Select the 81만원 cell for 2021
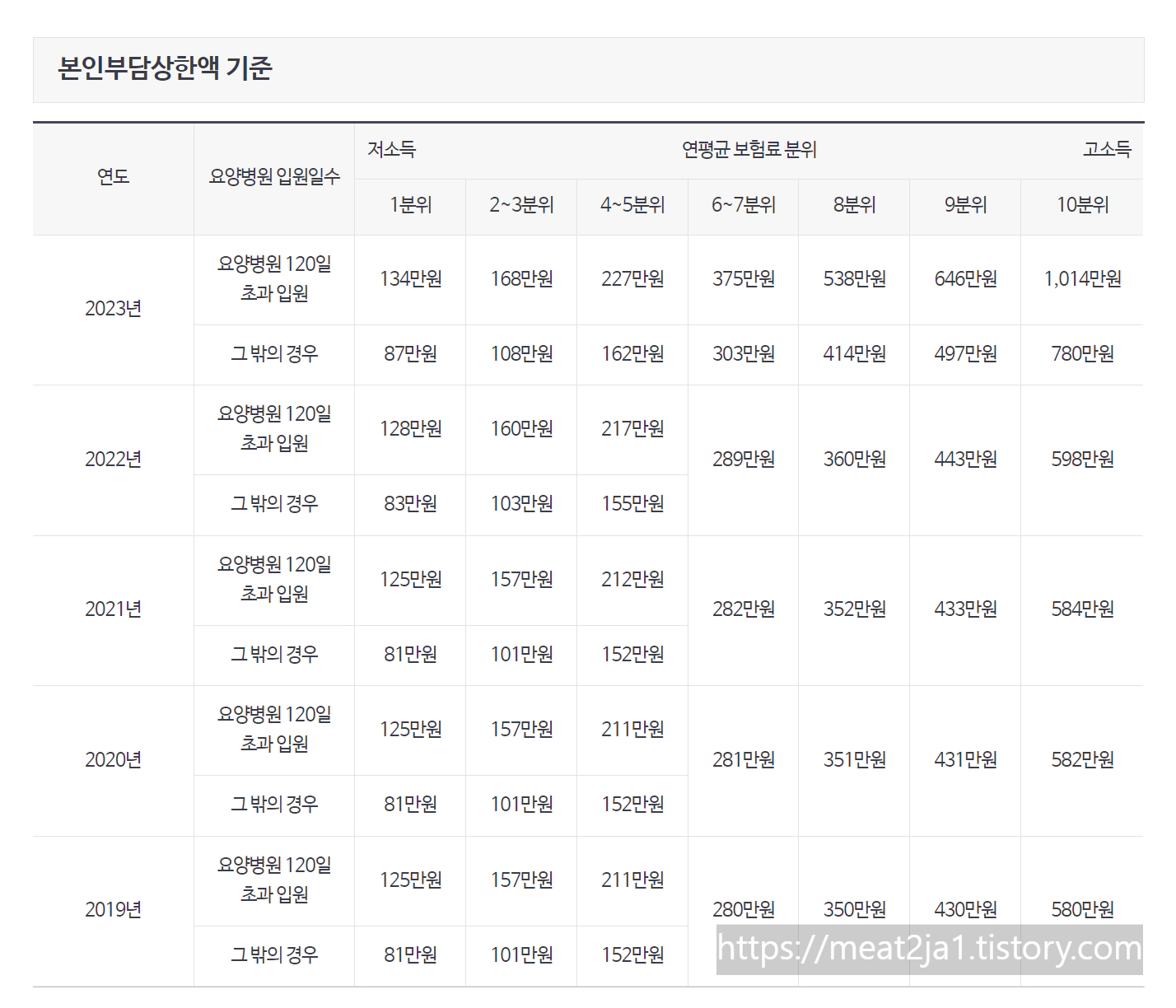The height and width of the screenshot is (1008, 1176). click(x=409, y=655)
